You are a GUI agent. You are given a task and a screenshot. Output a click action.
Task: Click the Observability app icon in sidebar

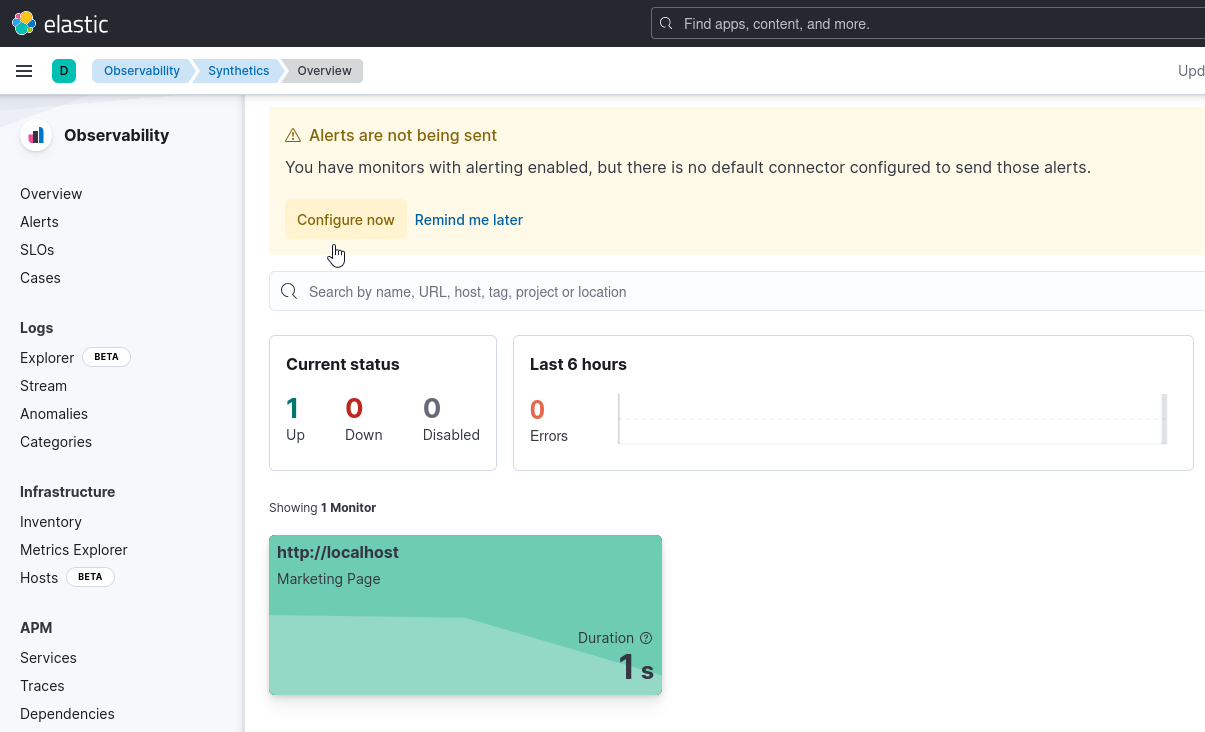(36, 135)
